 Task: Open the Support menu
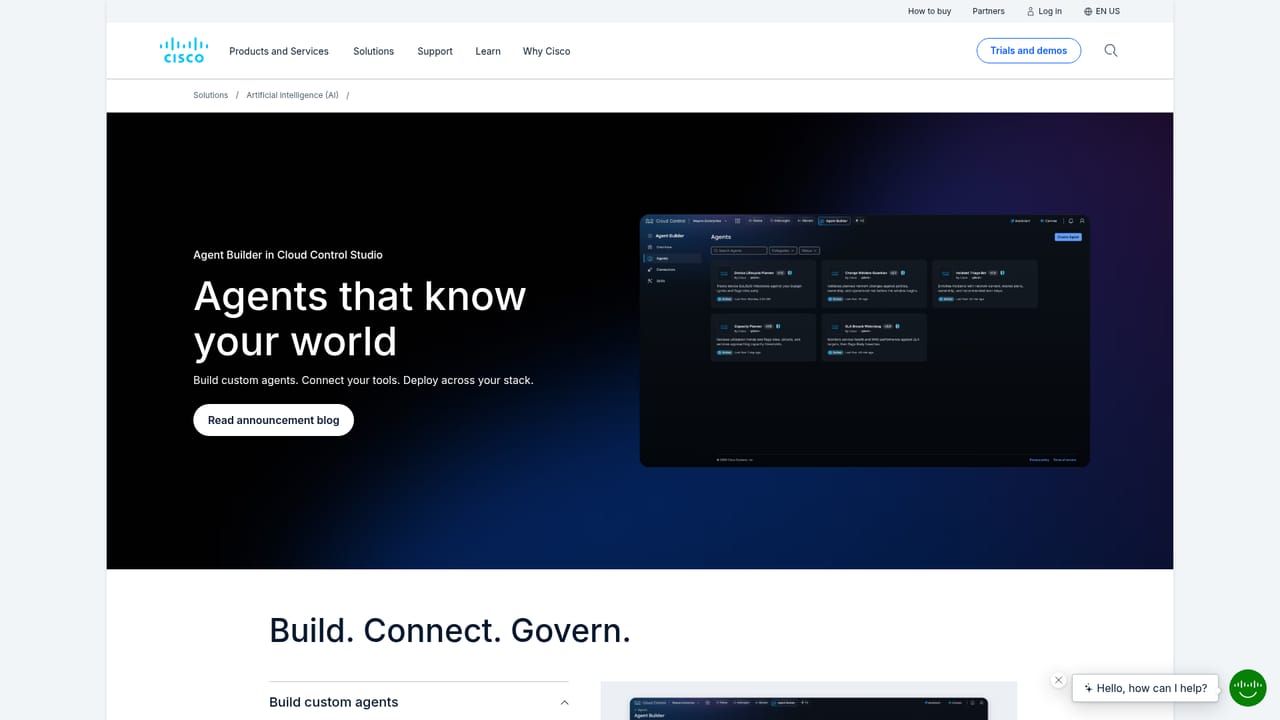(x=435, y=51)
